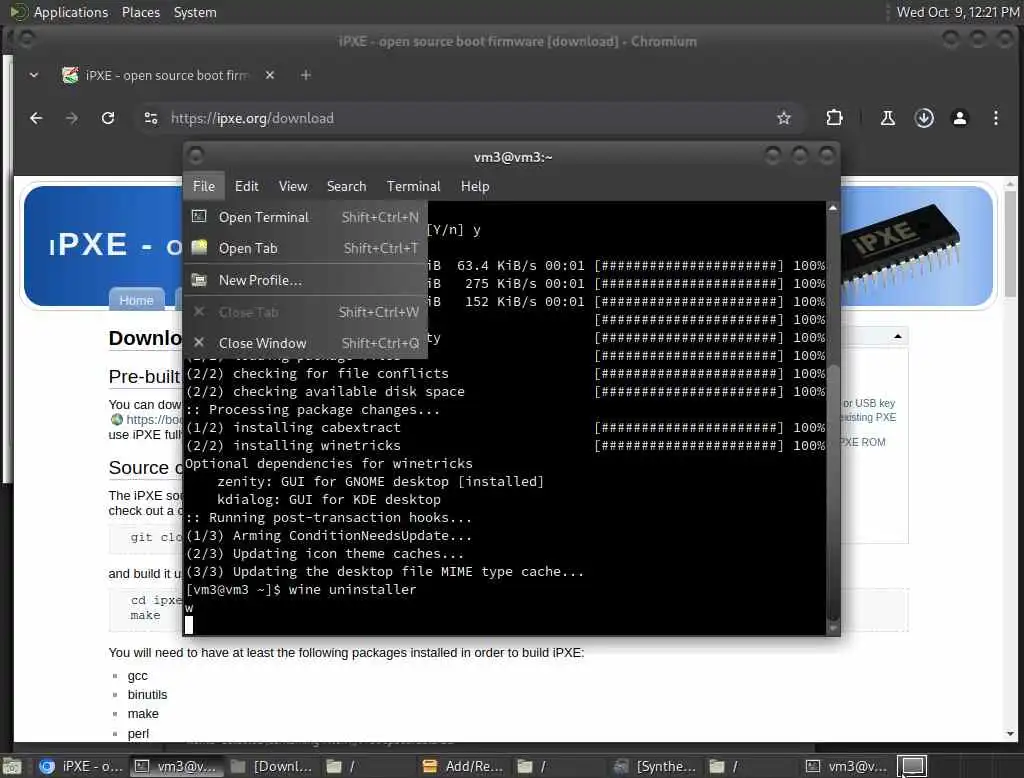The image size is (1024, 778).
Task: Click 'gcc' in the packages list
Action: (x=138, y=675)
